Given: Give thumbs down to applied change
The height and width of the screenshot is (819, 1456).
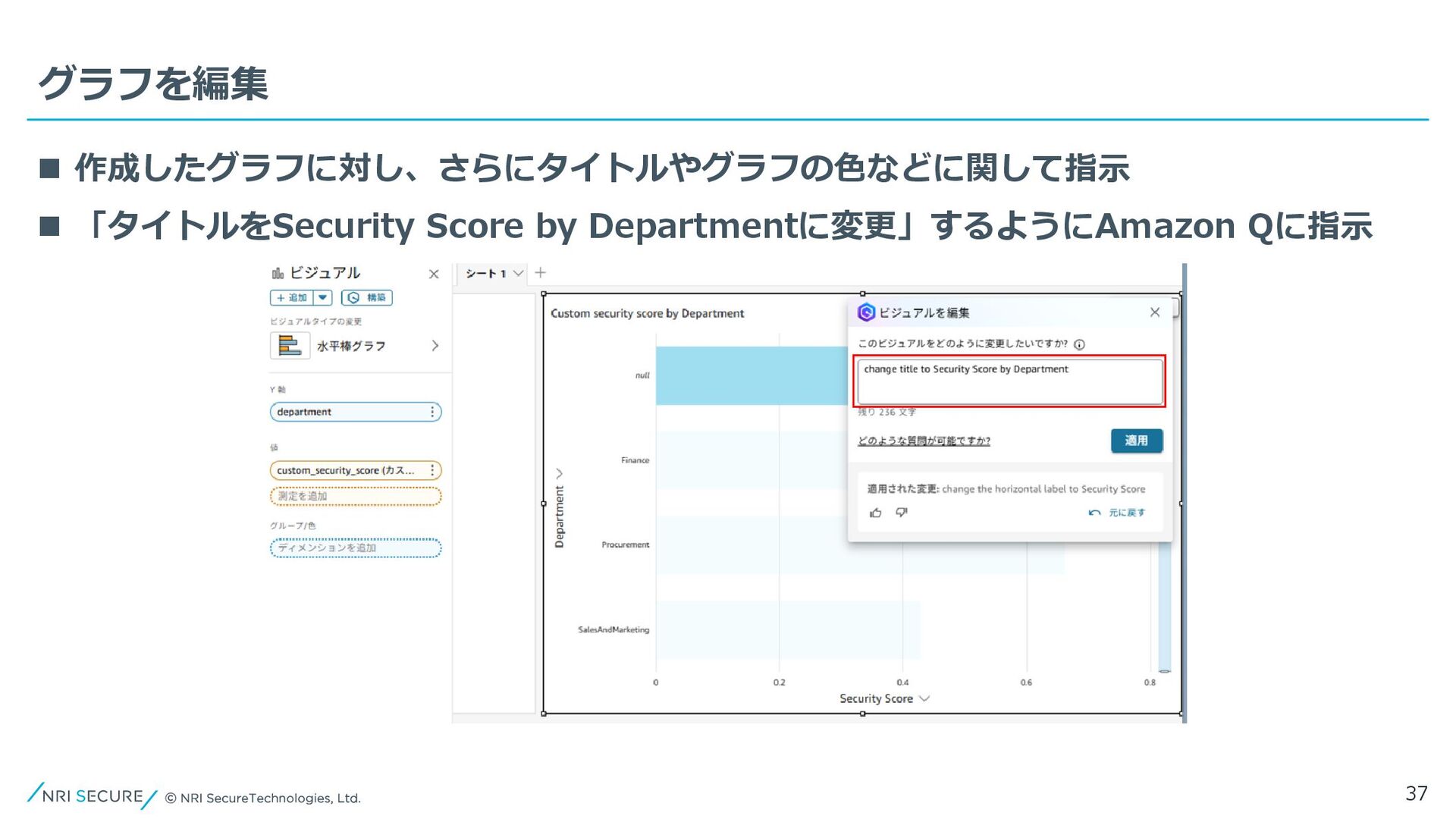Looking at the screenshot, I should click(902, 513).
